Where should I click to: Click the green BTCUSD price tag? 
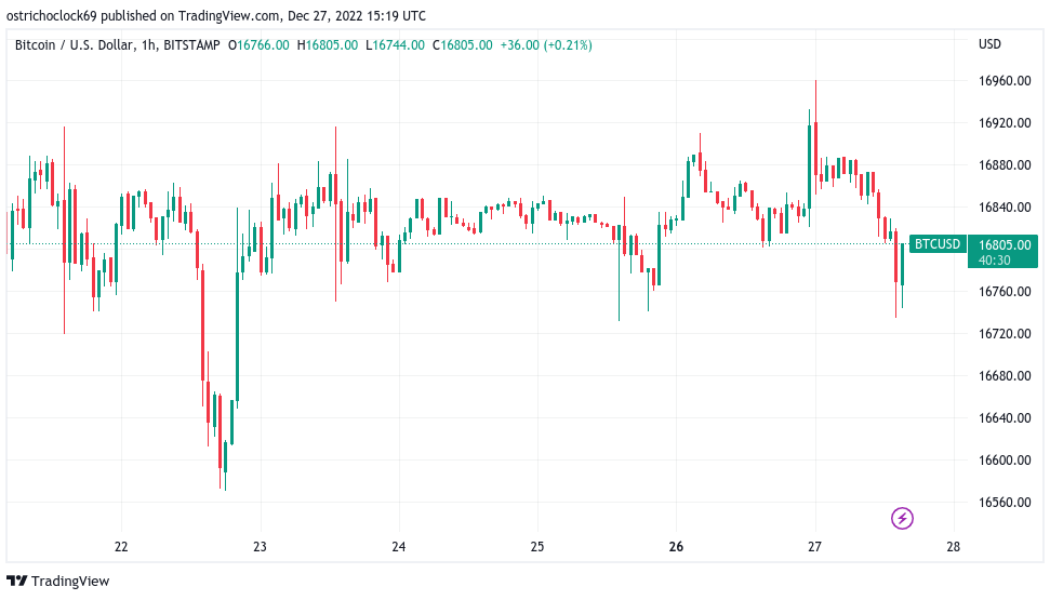[x=938, y=244]
